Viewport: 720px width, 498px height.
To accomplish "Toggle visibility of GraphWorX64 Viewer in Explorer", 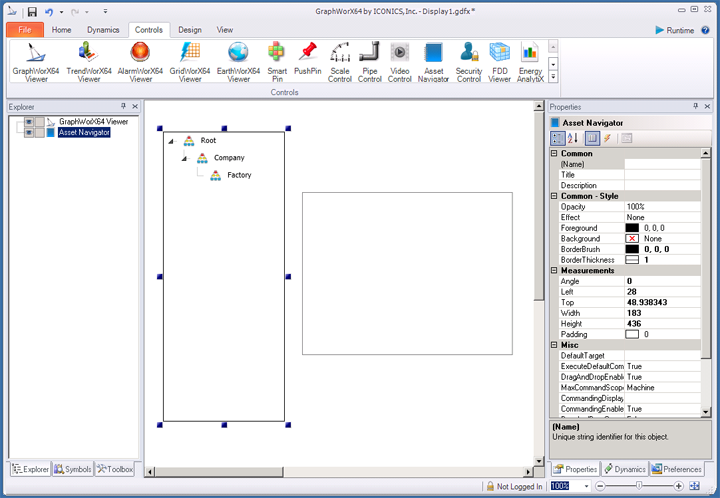I will click(x=30, y=121).
